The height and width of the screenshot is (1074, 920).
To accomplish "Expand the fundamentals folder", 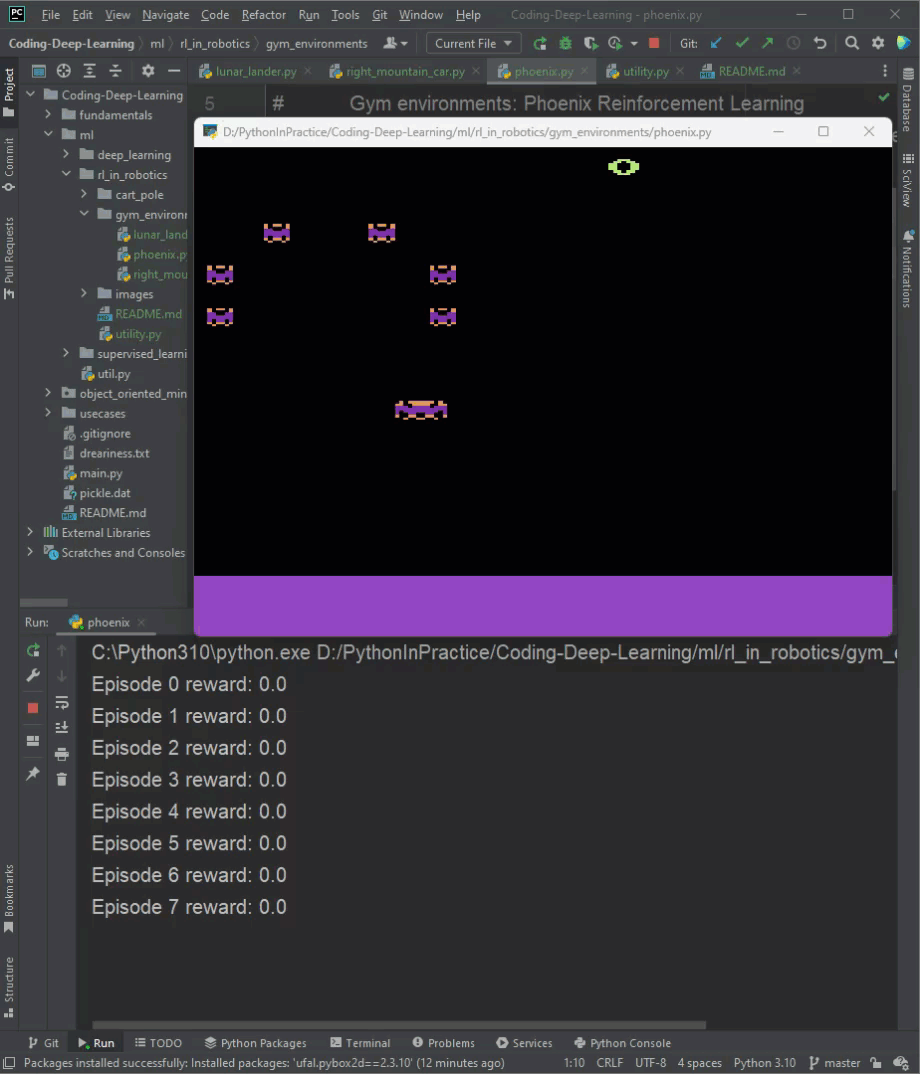I will coord(48,114).
